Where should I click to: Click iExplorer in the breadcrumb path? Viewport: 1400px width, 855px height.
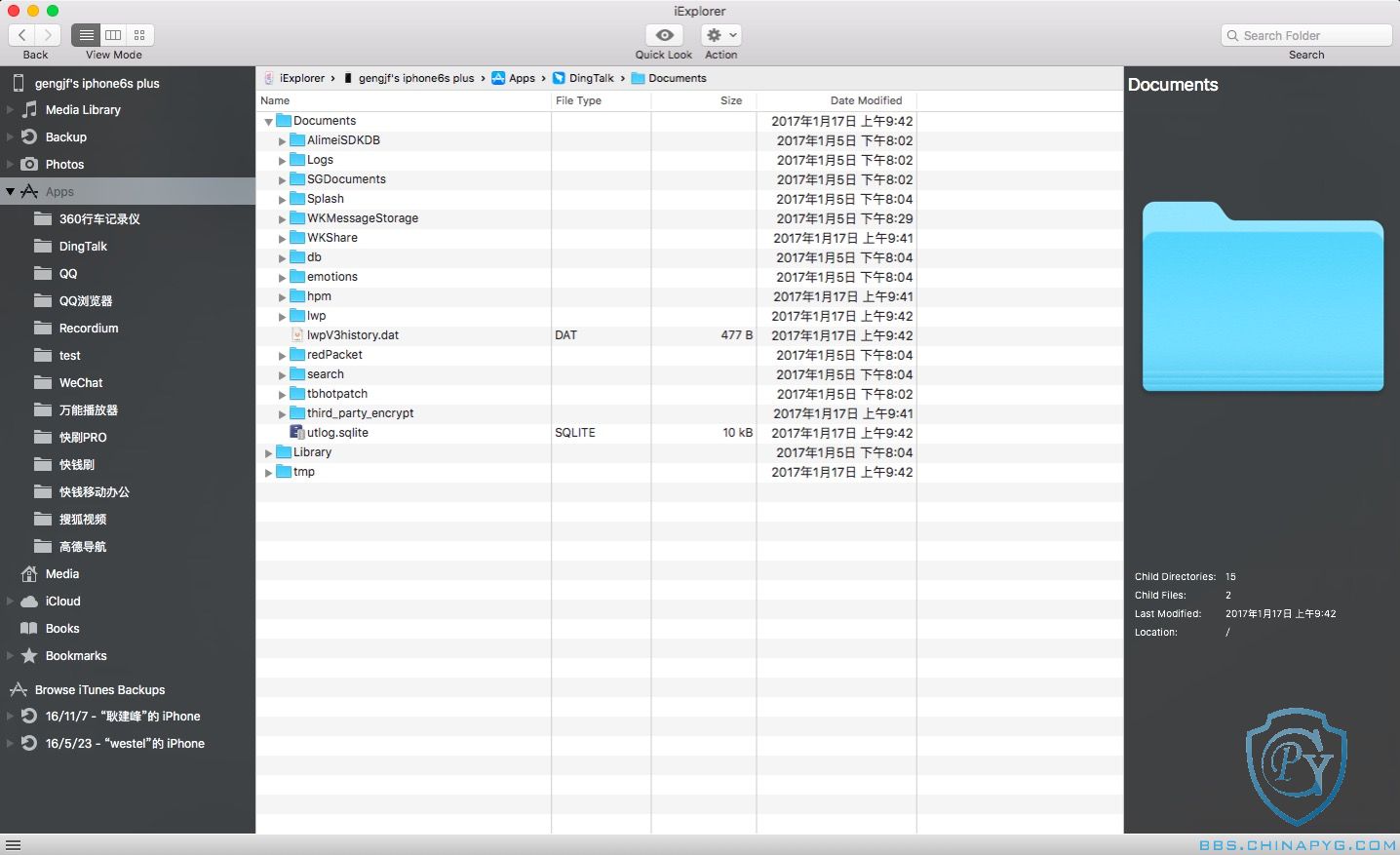301,78
